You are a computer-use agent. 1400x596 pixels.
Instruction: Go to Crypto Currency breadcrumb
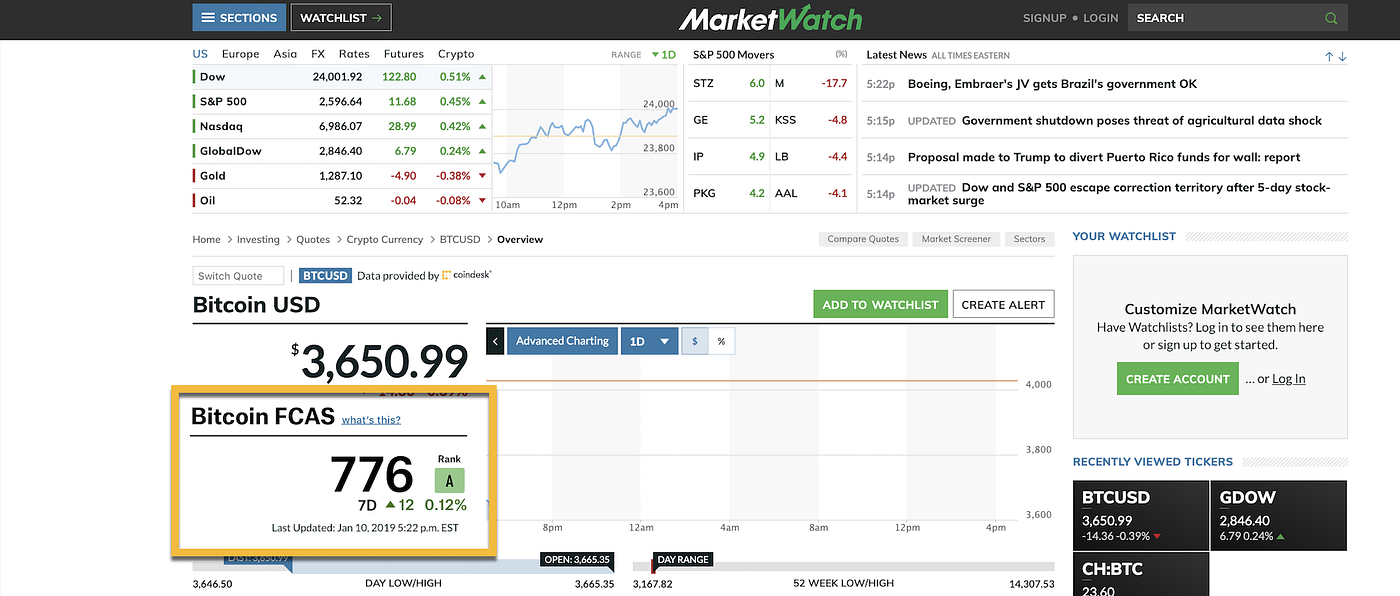[385, 240]
